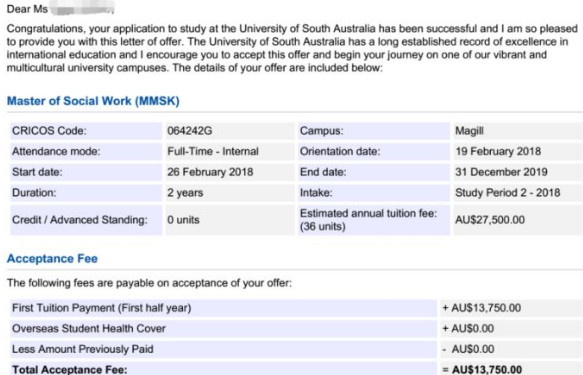
Task: Click the 'Total Acceptance Fee:' bold label
Action: pyautogui.click(x=70, y=370)
